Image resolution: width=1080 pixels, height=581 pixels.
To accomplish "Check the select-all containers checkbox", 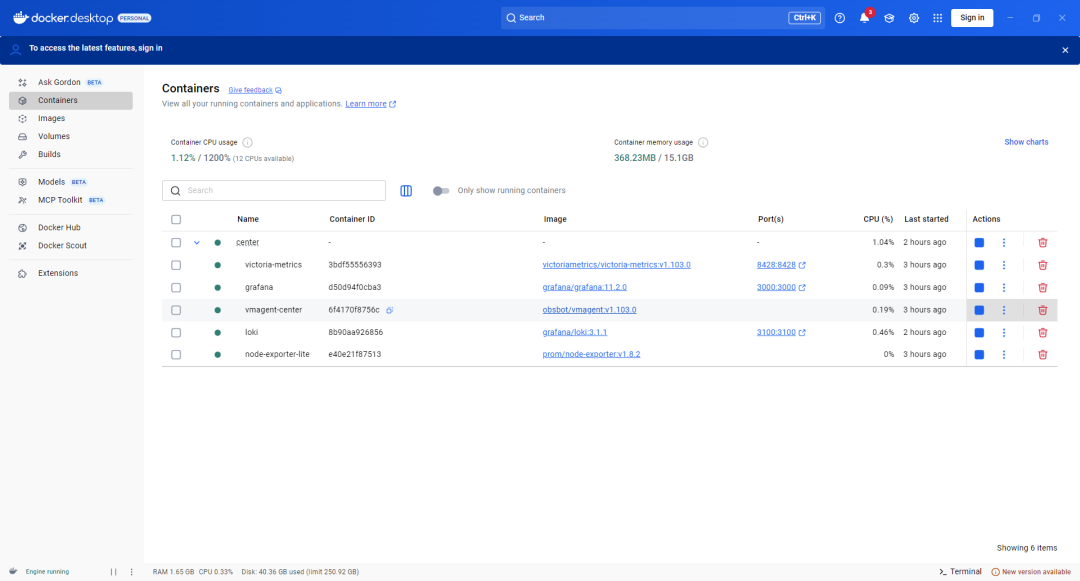I will (x=176, y=219).
